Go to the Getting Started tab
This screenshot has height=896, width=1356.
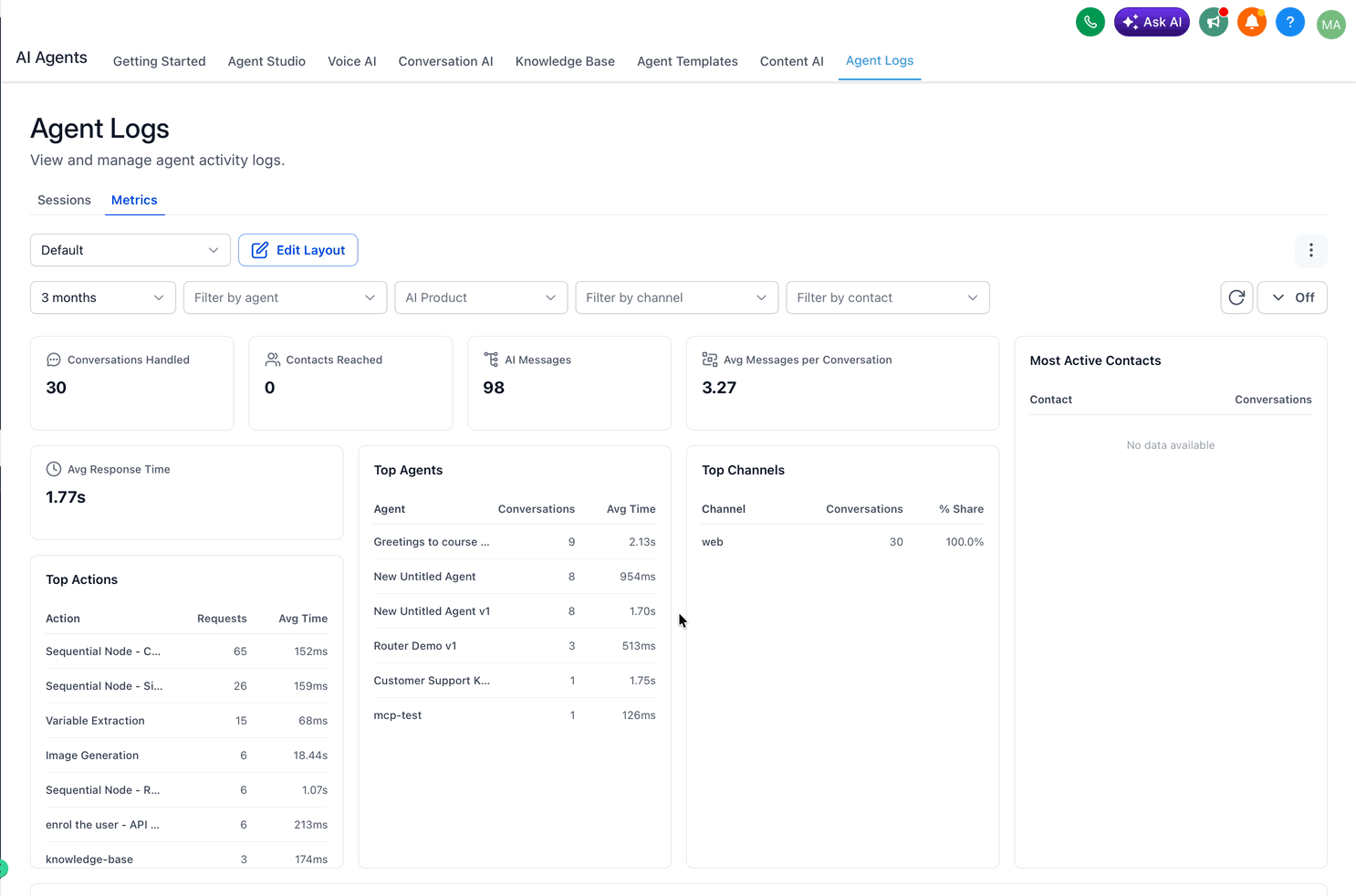click(160, 61)
